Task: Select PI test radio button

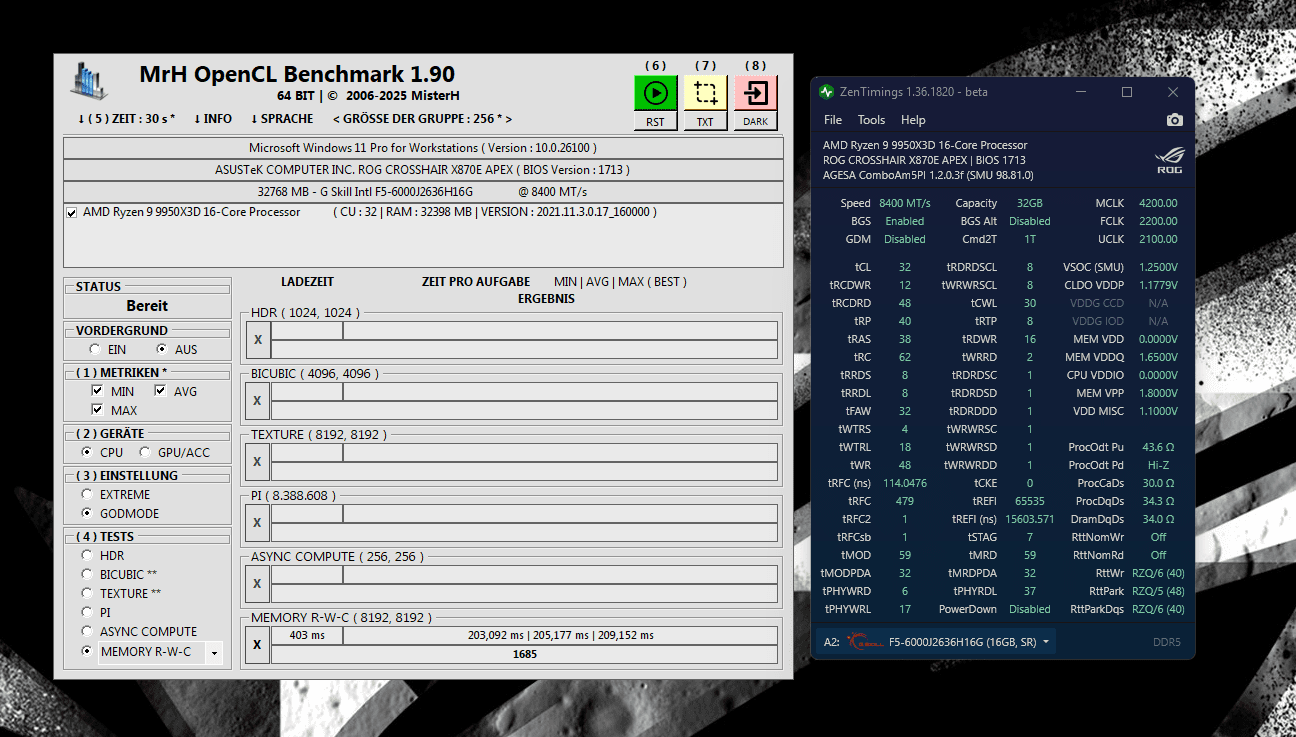Action: tap(87, 613)
